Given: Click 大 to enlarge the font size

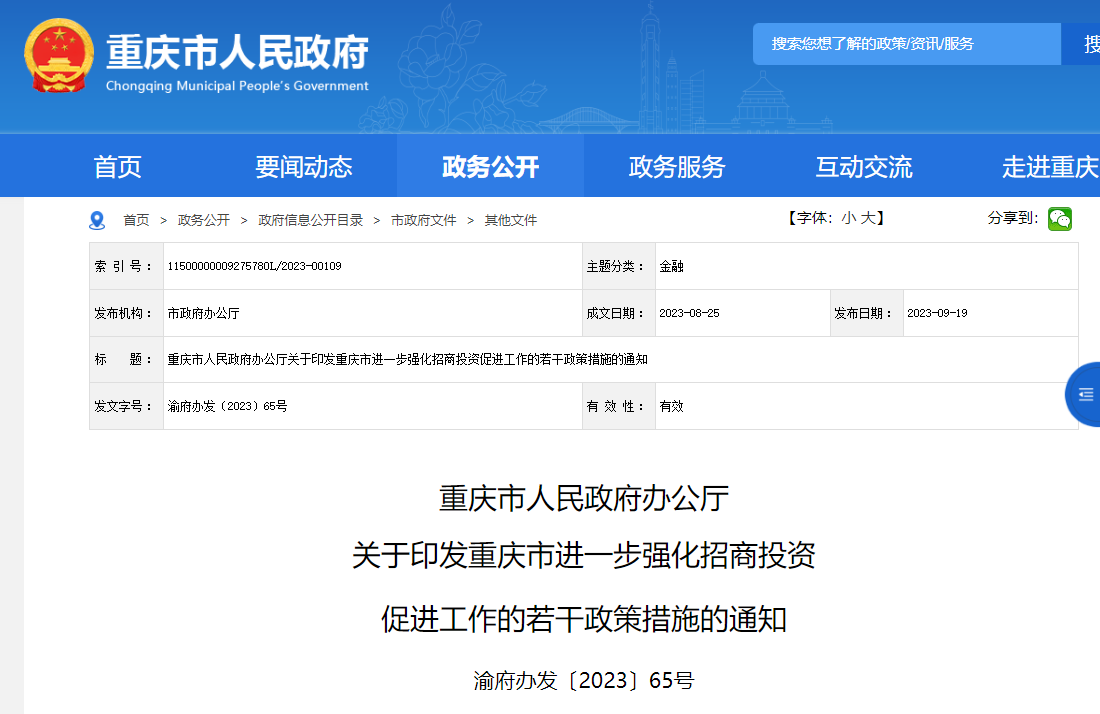Looking at the screenshot, I should tap(868, 218).
